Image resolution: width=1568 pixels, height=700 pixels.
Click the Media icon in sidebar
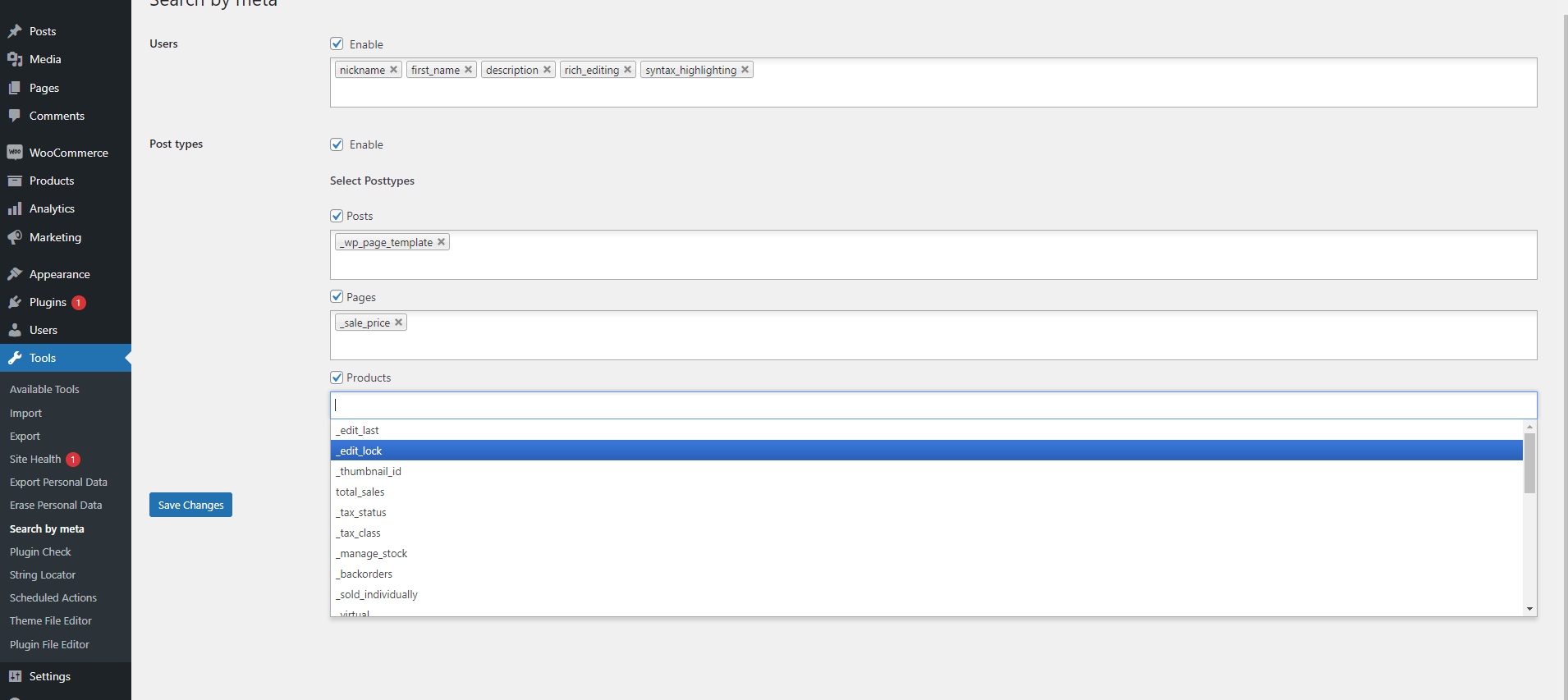click(15, 59)
